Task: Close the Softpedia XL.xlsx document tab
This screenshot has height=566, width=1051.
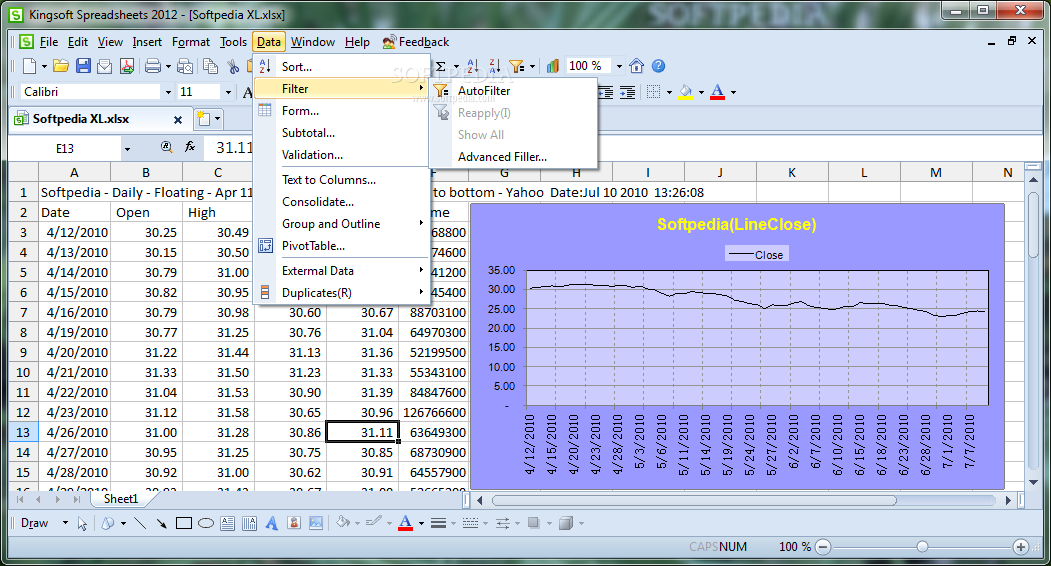Action: [178, 119]
